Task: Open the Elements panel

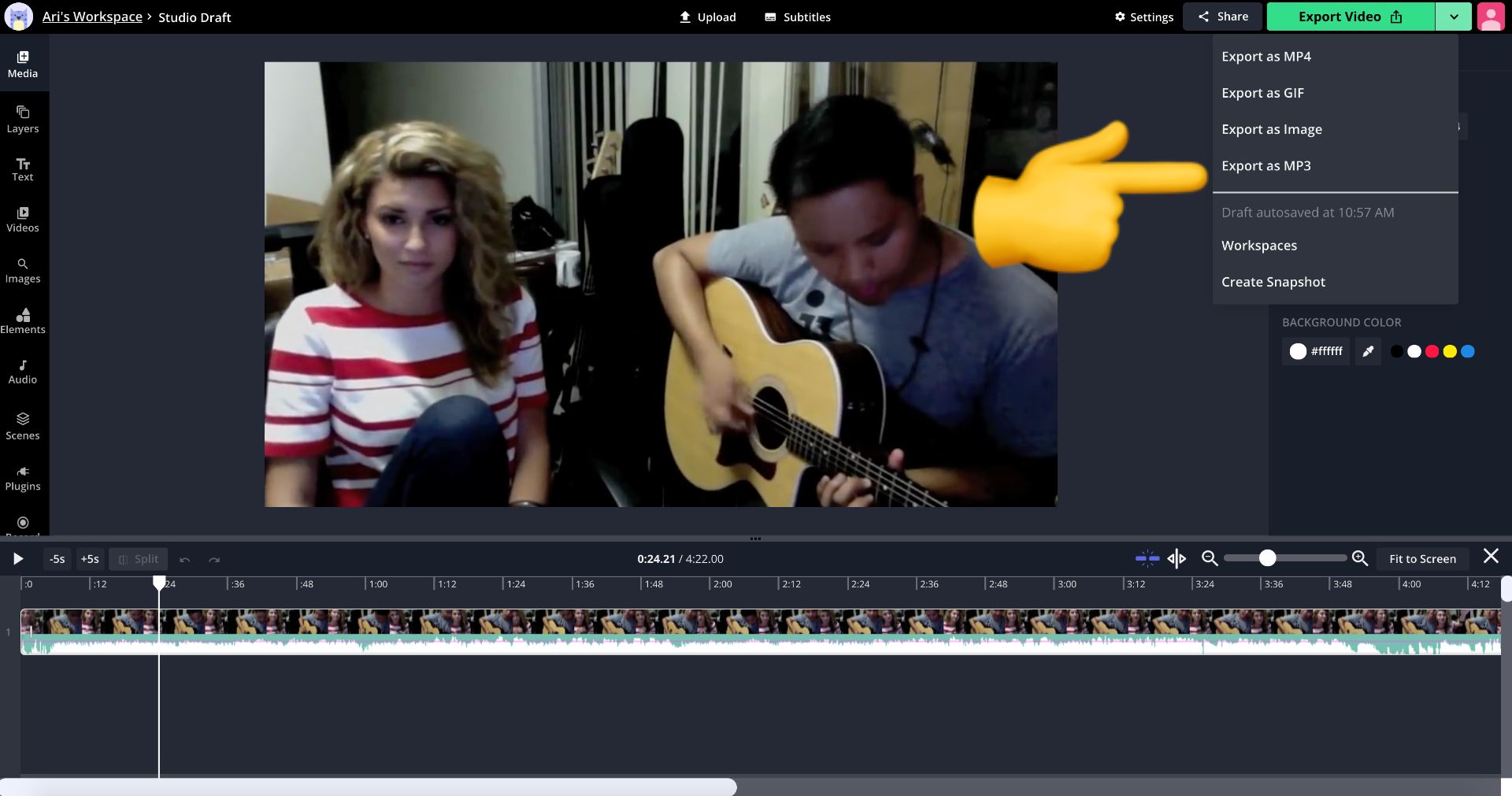Action: 23,320
